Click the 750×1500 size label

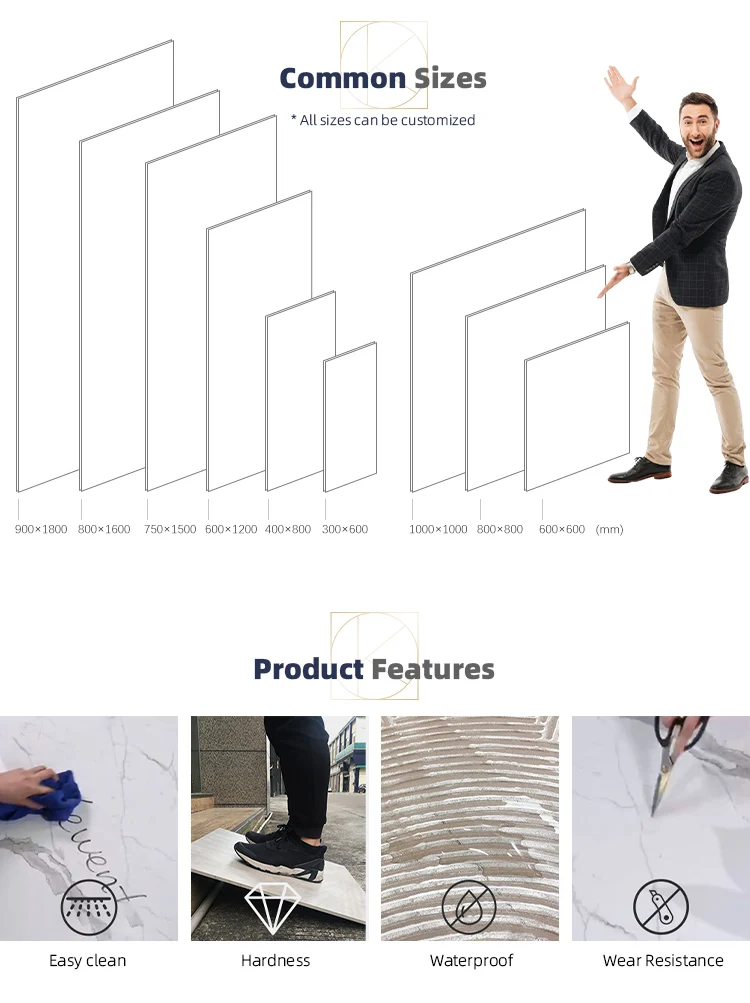point(170,529)
